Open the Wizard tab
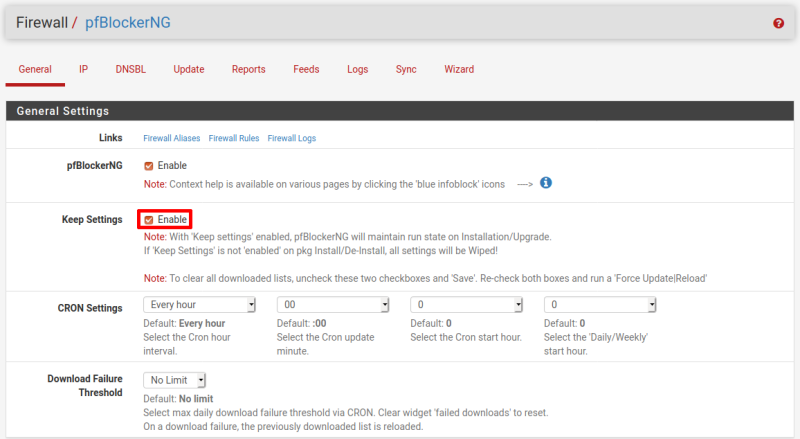800x439 pixels. click(x=459, y=69)
